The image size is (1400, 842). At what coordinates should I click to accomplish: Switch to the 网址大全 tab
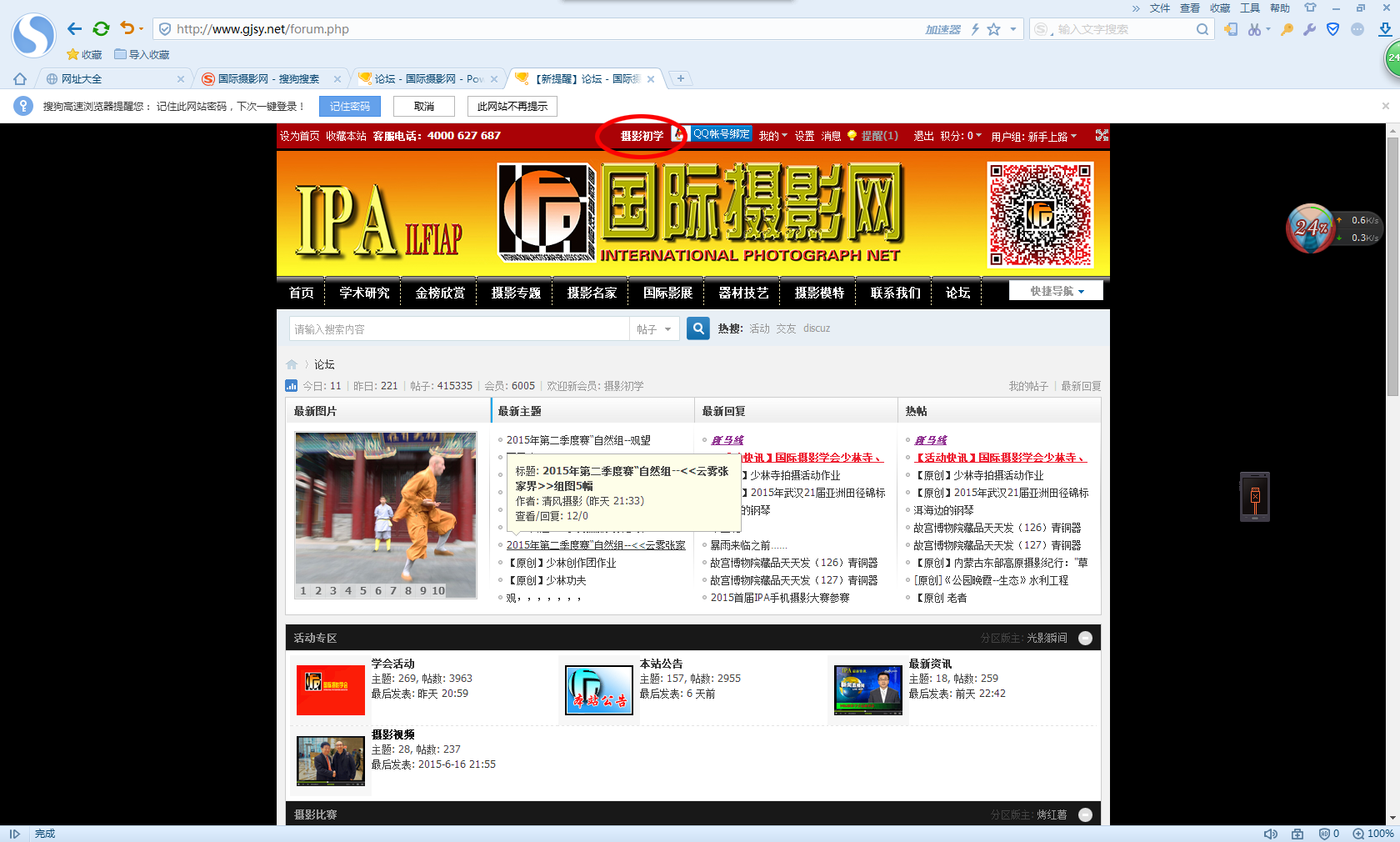coord(82,79)
